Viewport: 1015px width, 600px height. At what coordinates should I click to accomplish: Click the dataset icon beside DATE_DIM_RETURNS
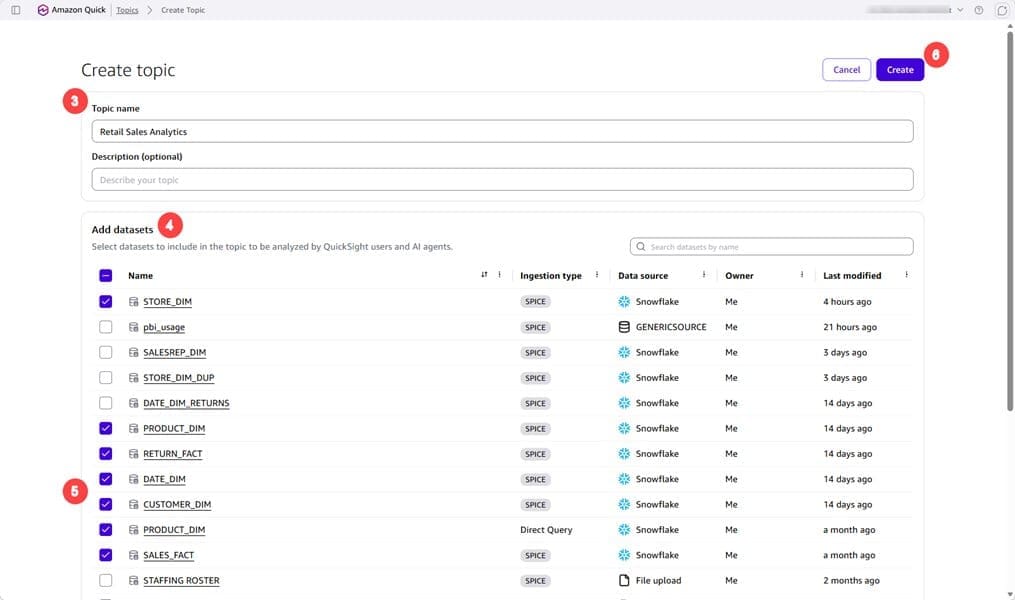[x=133, y=403]
